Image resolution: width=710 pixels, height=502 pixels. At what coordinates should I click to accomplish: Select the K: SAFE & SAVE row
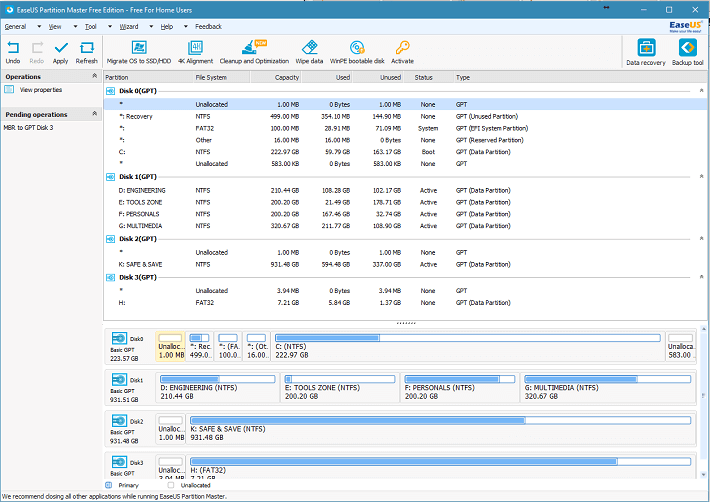pos(405,264)
